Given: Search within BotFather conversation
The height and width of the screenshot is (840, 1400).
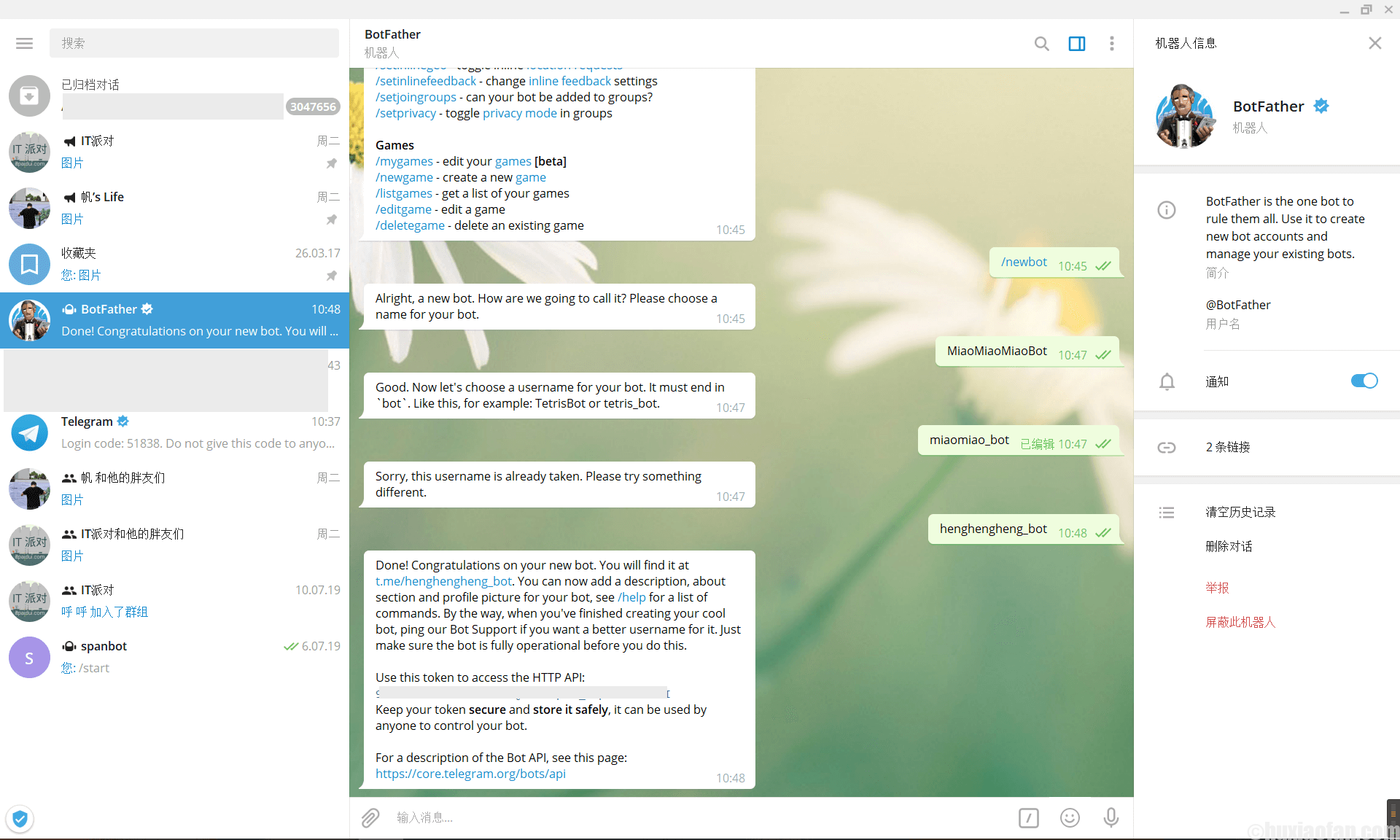Looking at the screenshot, I should click(1041, 44).
